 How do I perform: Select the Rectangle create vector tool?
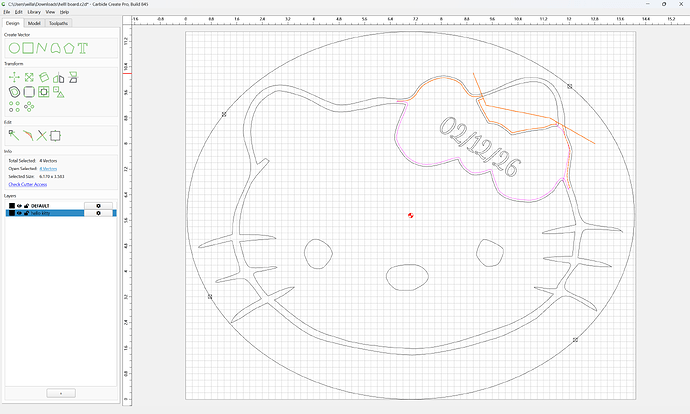point(28,48)
